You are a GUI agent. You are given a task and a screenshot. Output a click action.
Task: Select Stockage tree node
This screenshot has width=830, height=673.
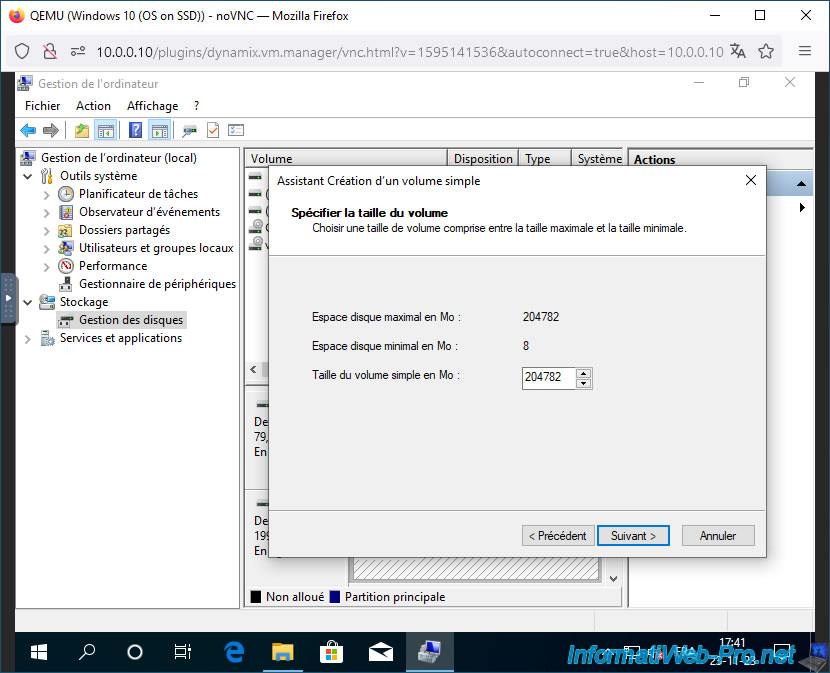tap(84, 302)
